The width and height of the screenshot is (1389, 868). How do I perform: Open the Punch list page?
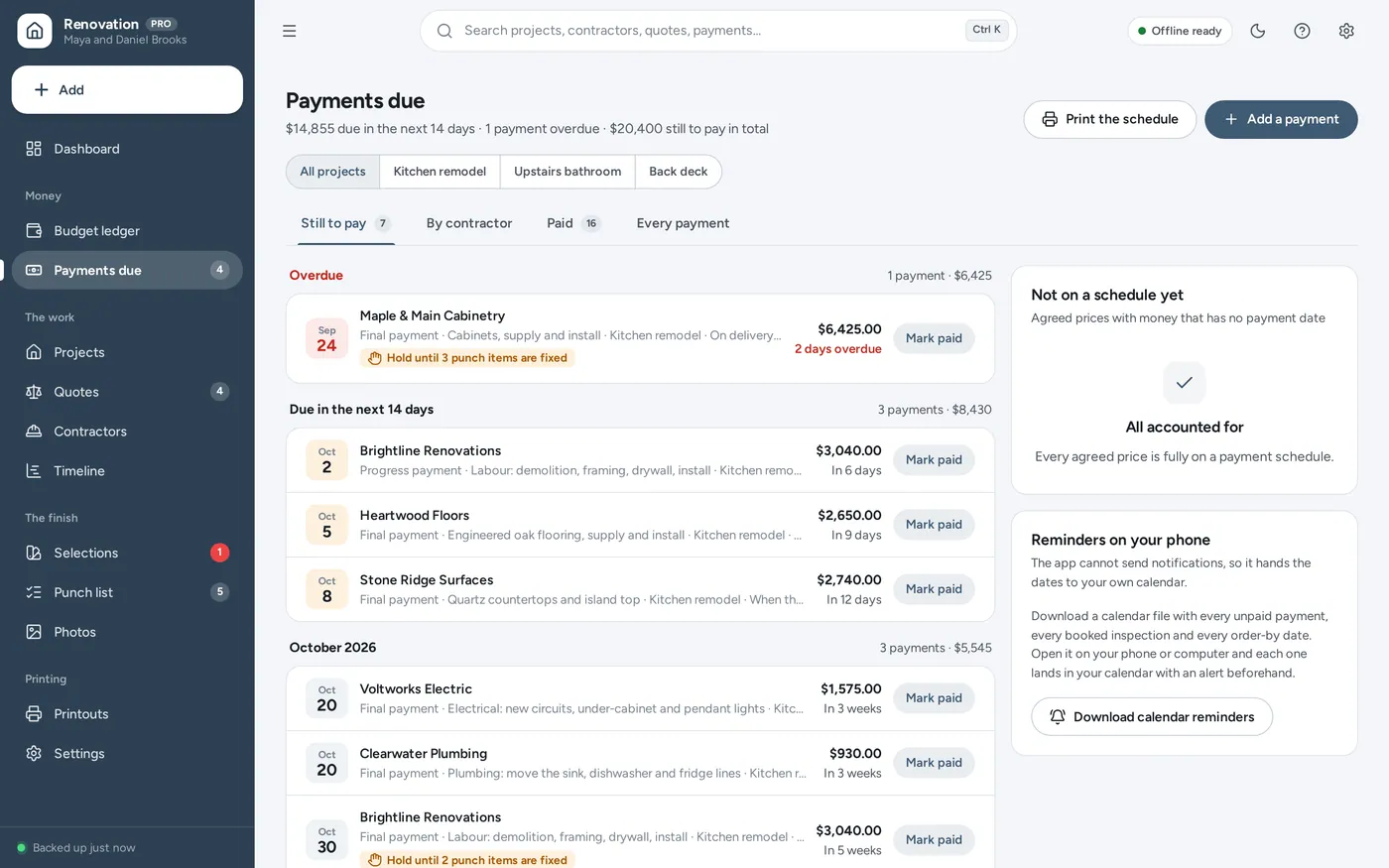pyautogui.click(x=127, y=592)
